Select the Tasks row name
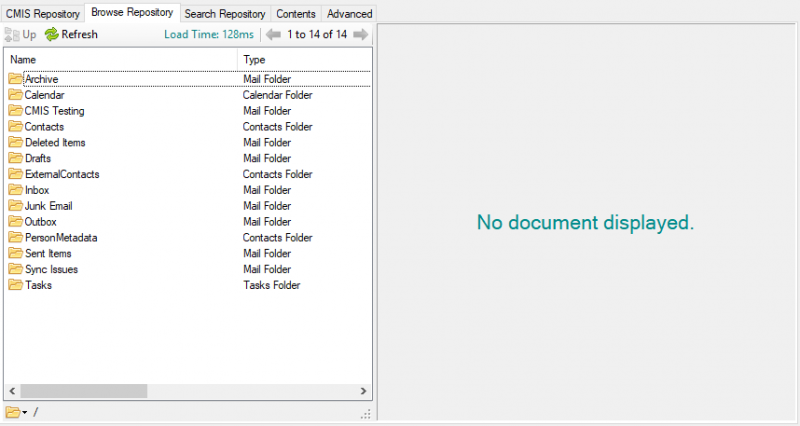Screen dimensions: 800x426 pyautogui.click(x=38, y=285)
